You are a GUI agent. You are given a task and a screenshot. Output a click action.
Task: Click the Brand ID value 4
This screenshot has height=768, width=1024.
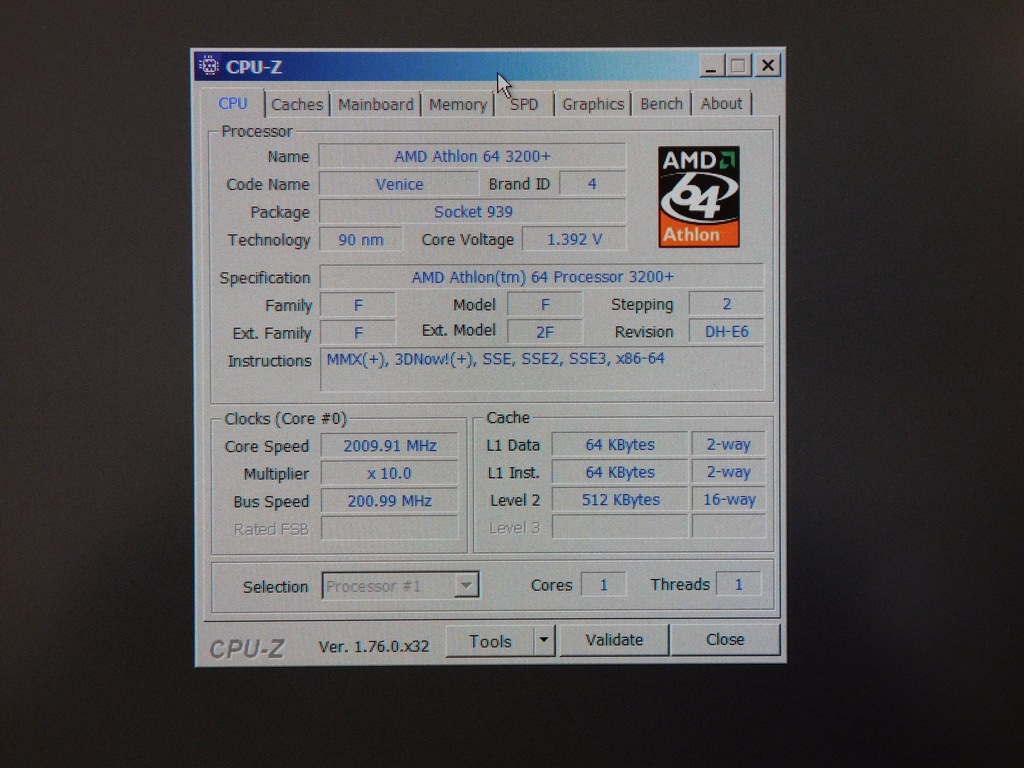click(592, 184)
